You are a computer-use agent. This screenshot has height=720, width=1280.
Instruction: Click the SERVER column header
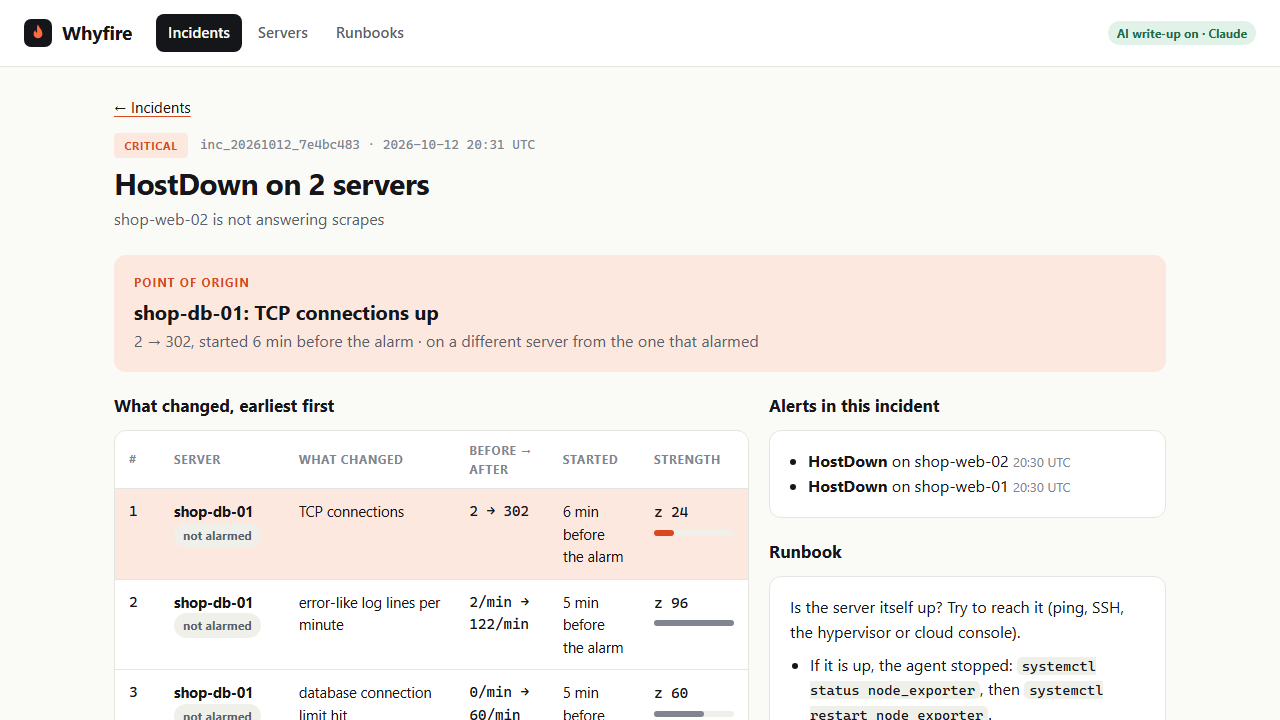[x=197, y=460]
